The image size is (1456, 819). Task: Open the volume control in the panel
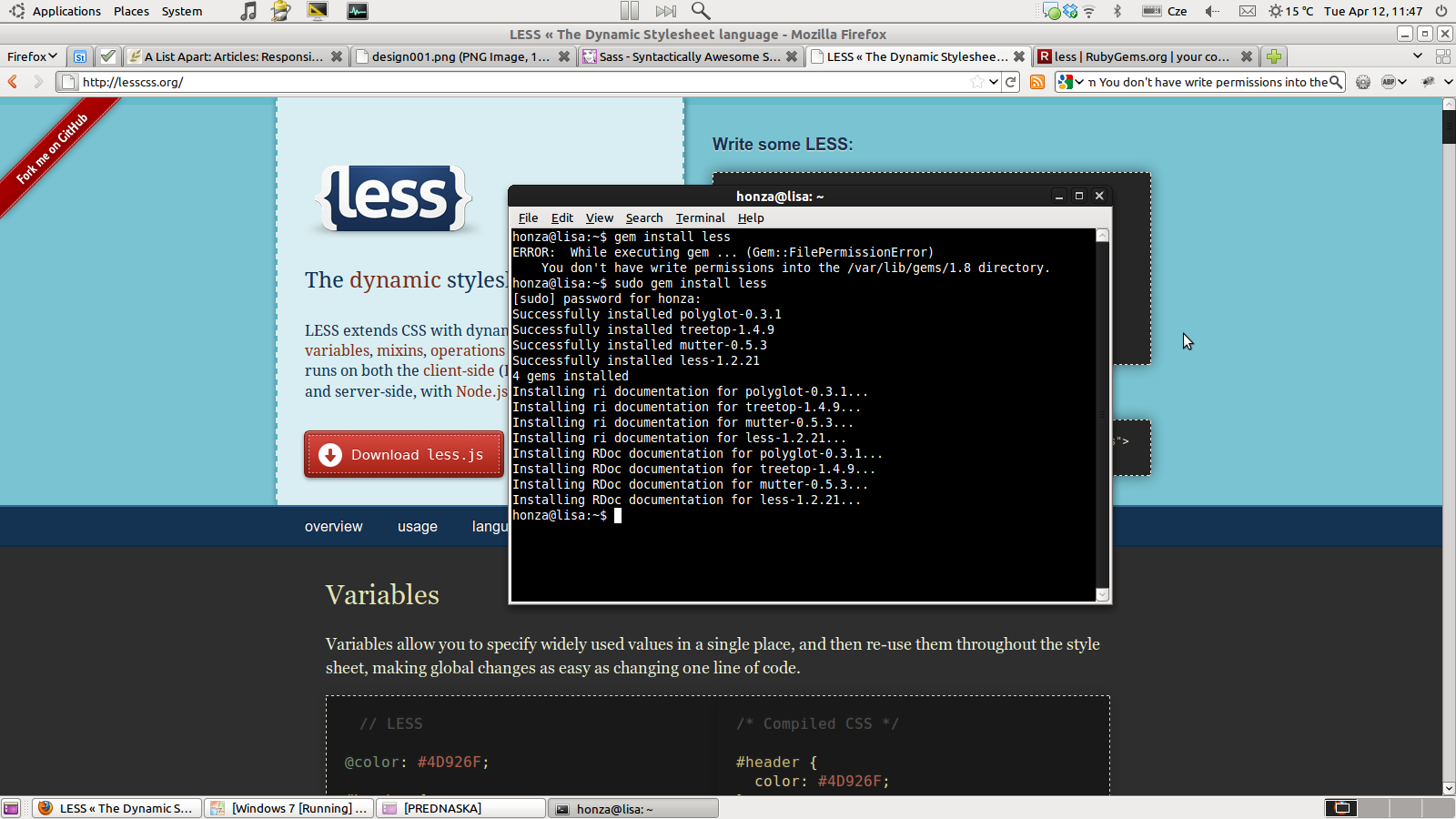(1212, 11)
